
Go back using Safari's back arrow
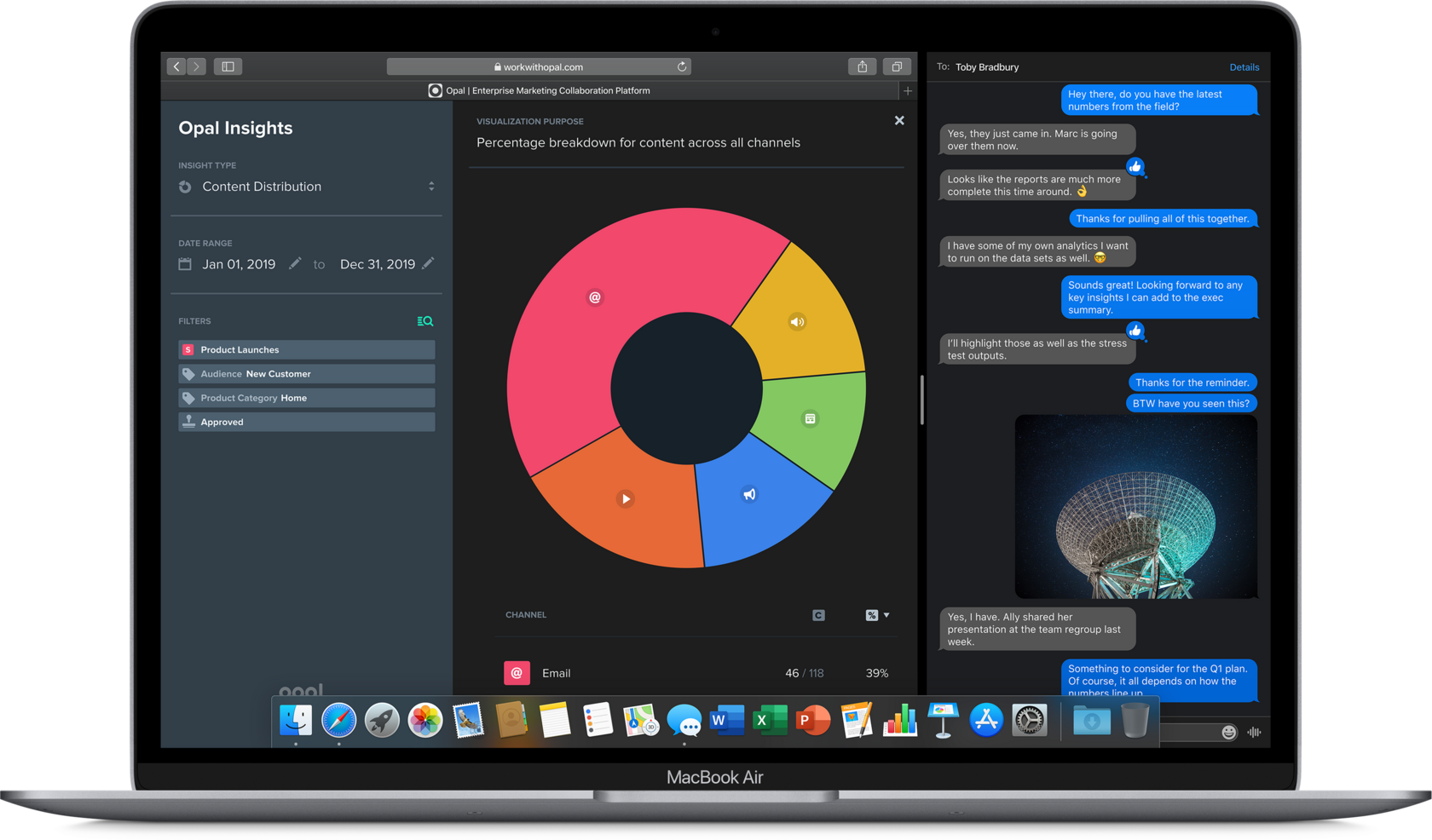click(x=176, y=66)
